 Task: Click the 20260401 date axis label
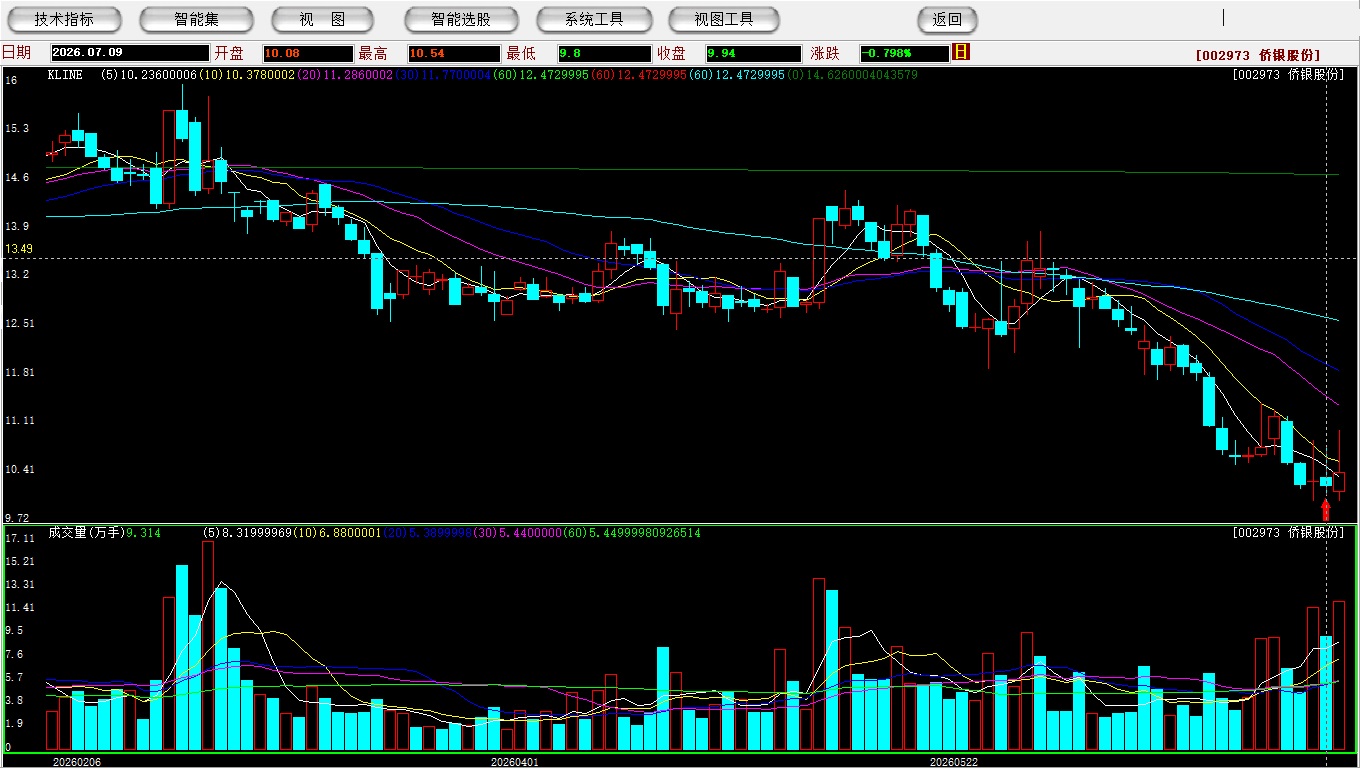(514, 762)
